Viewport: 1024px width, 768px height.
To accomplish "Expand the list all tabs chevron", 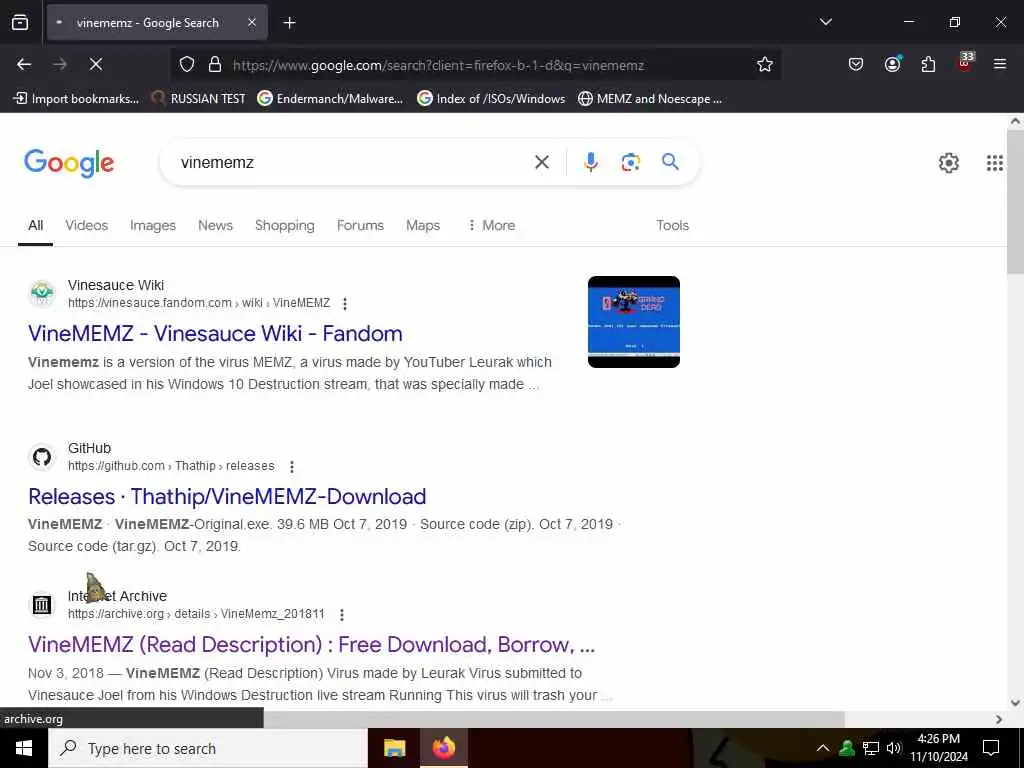I will pyautogui.click(x=825, y=22).
